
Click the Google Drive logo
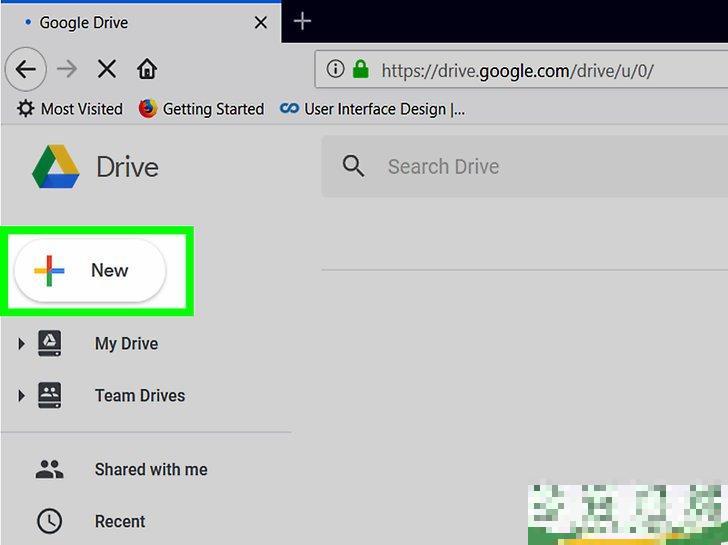click(55, 167)
